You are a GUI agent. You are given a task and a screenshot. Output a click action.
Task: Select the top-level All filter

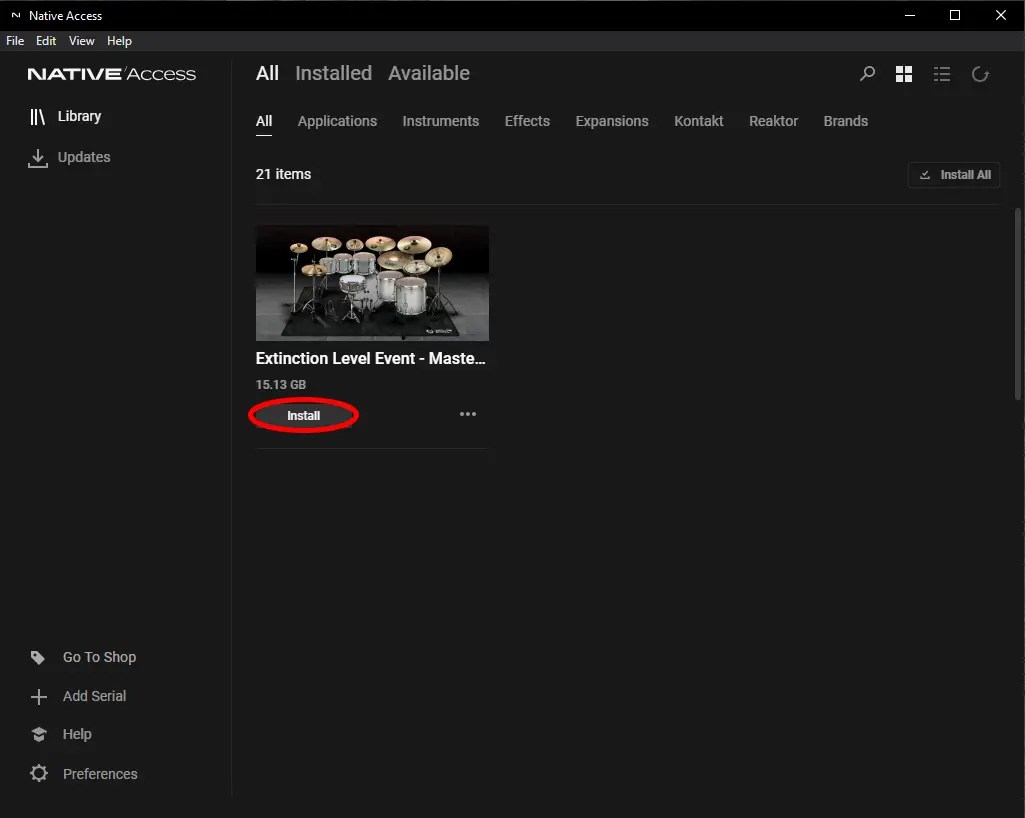tap(267, 73)
